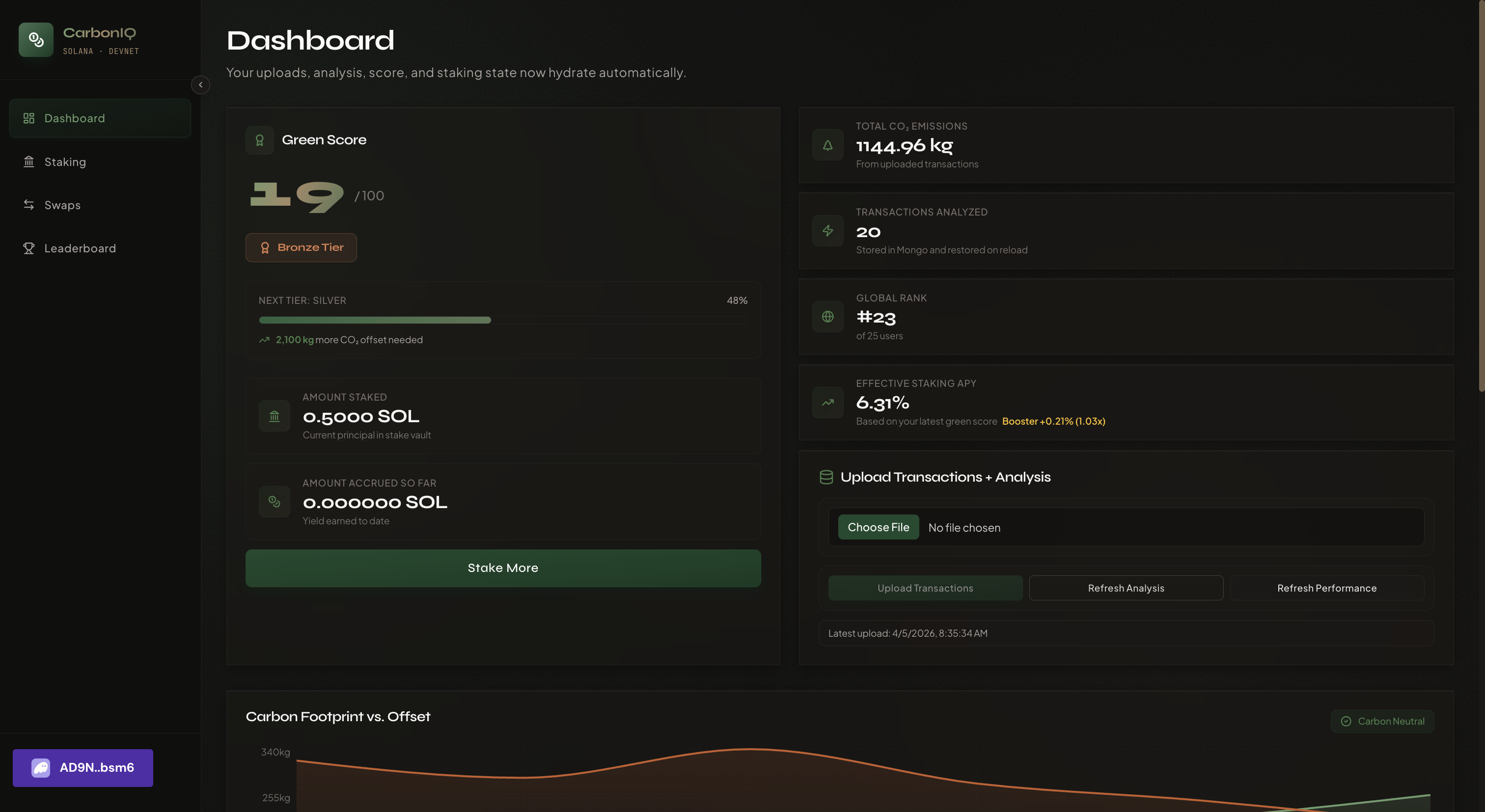Viewport: 1485px width, 812px height.
Task: Navigate to the Leaderboard page
Action: pos(80,248)
